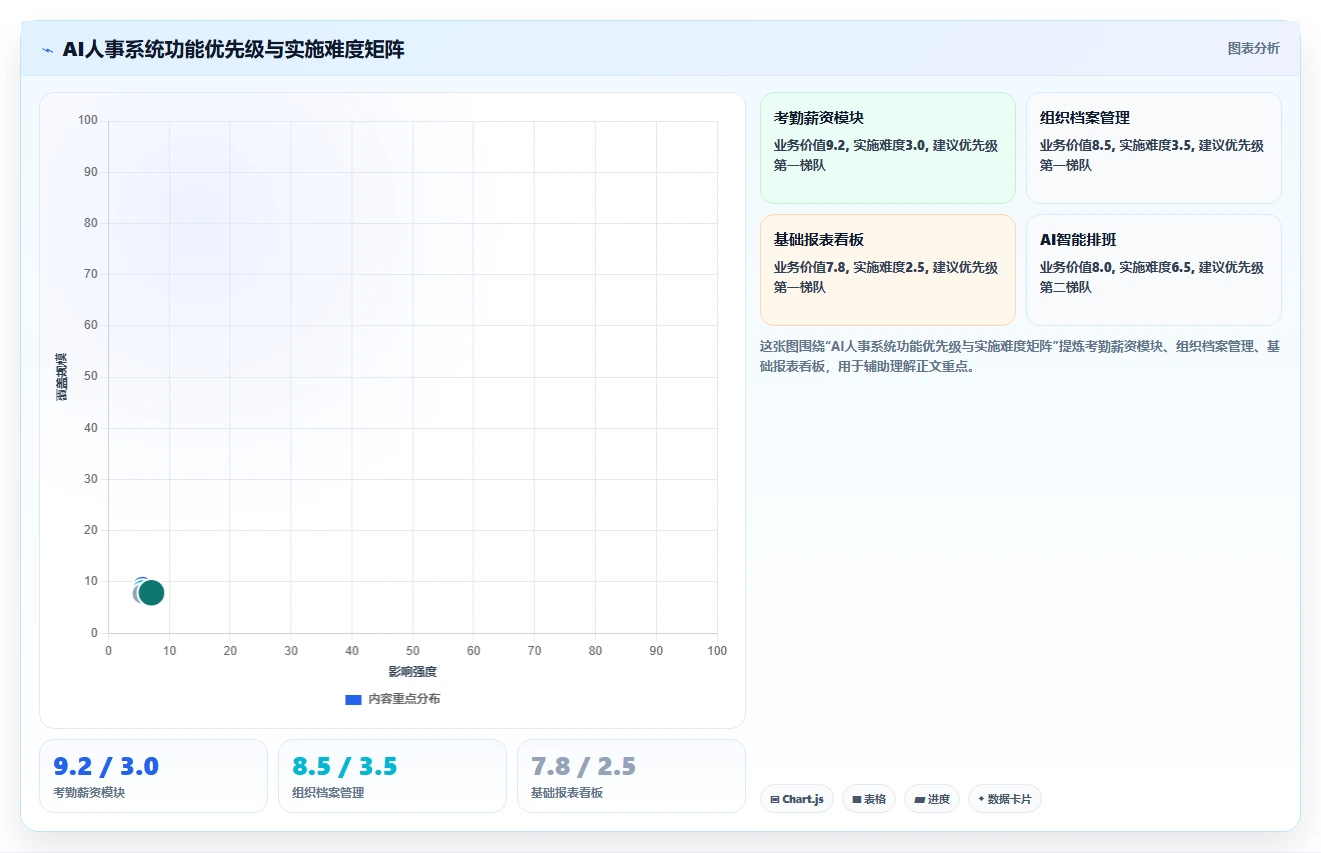1321x853 pixels.
Task: Click the Chart.js tag chip
Action: 797,799
